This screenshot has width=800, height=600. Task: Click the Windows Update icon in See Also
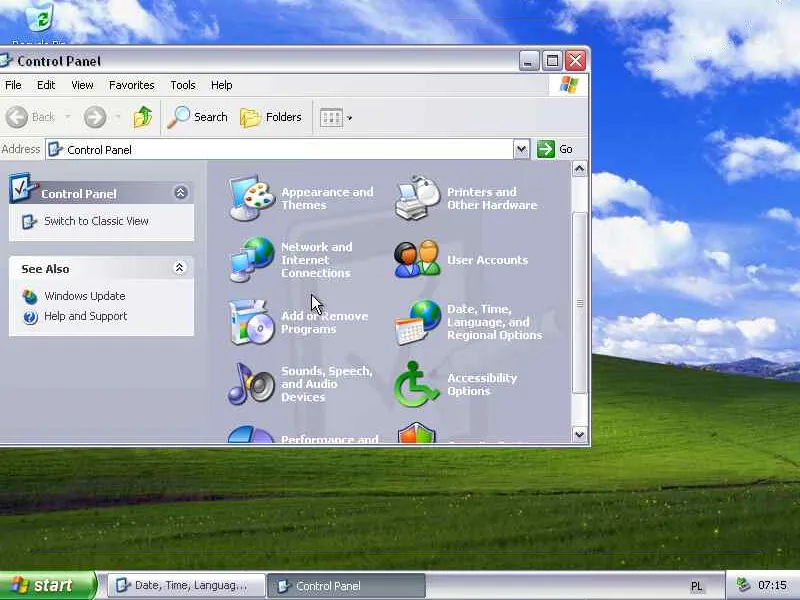click(30, 296)
